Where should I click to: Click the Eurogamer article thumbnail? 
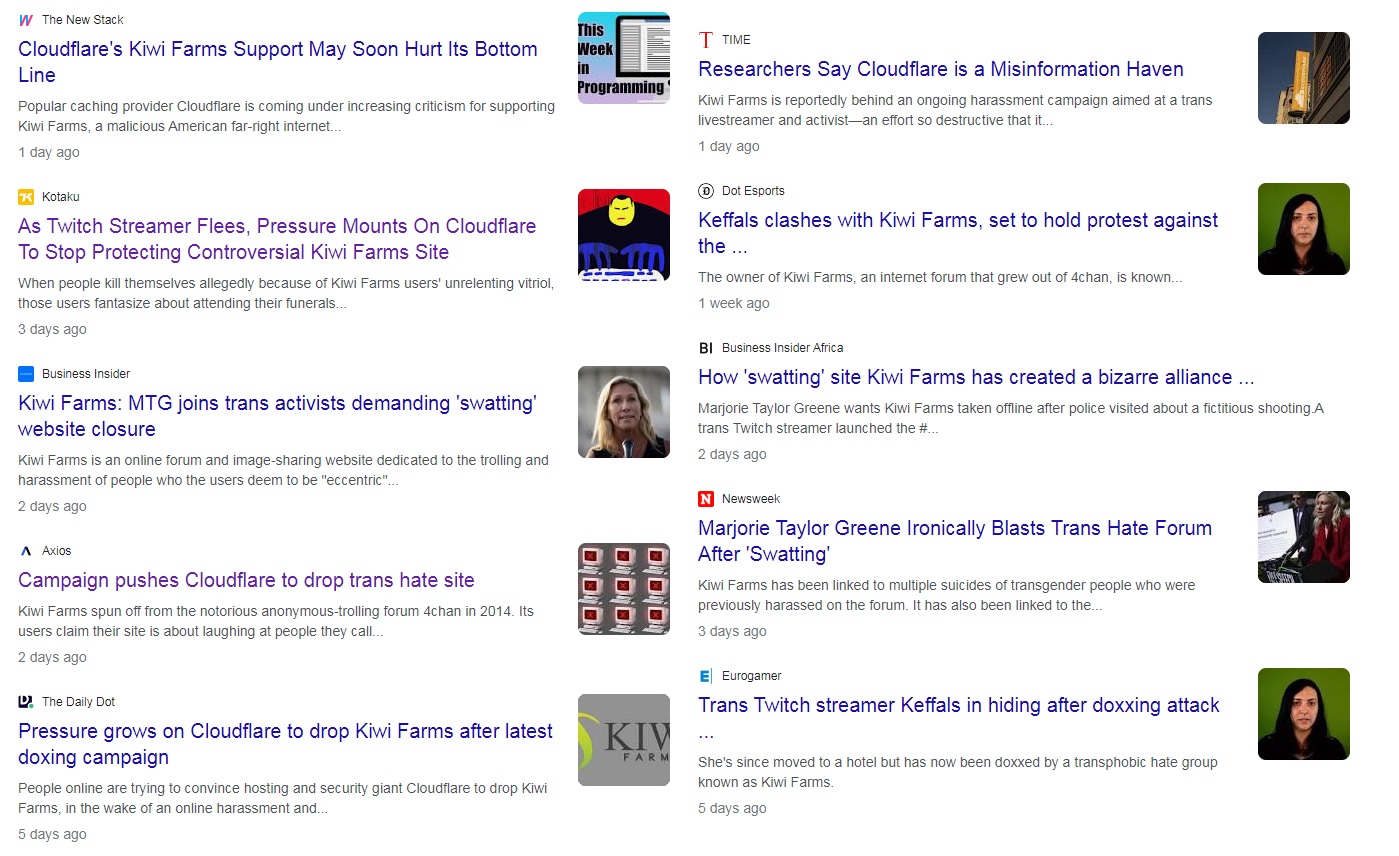(x=1304, y=714)
